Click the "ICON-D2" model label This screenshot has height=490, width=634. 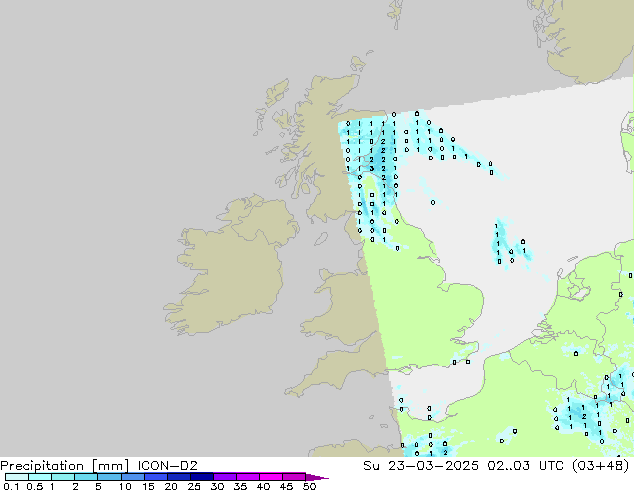167,466
